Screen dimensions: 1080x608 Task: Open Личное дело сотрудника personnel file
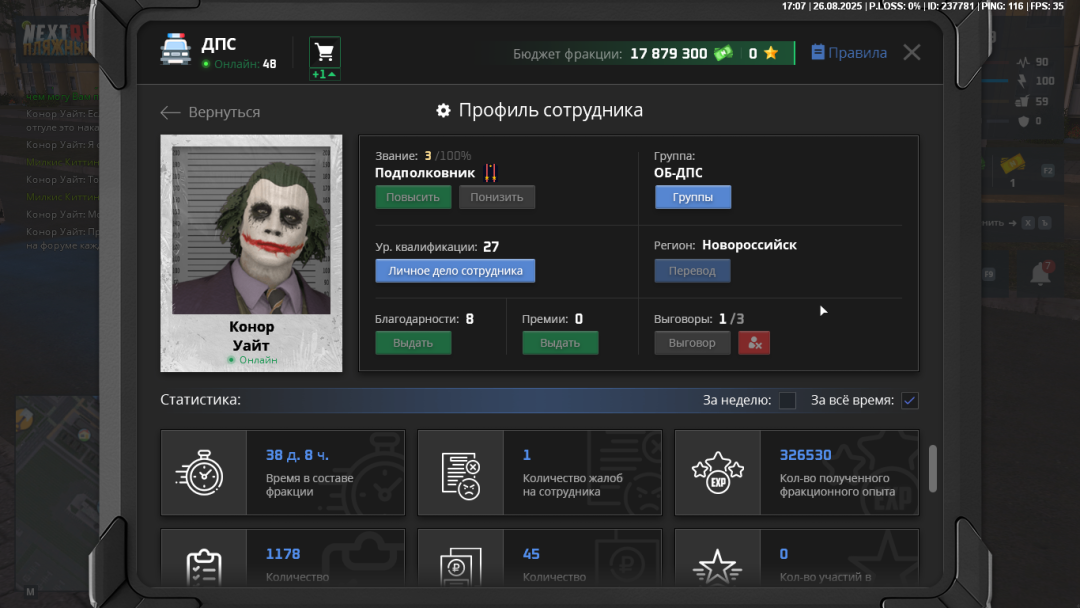(x=455, y=271)
